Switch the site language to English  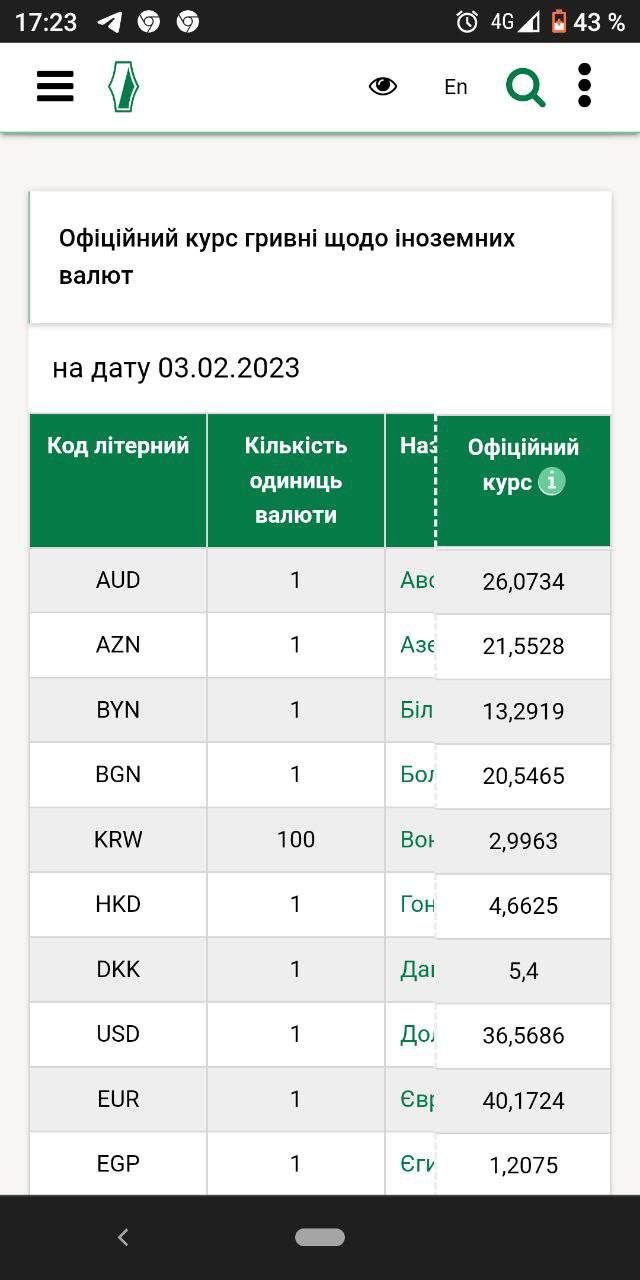click(x=455, y=87)
